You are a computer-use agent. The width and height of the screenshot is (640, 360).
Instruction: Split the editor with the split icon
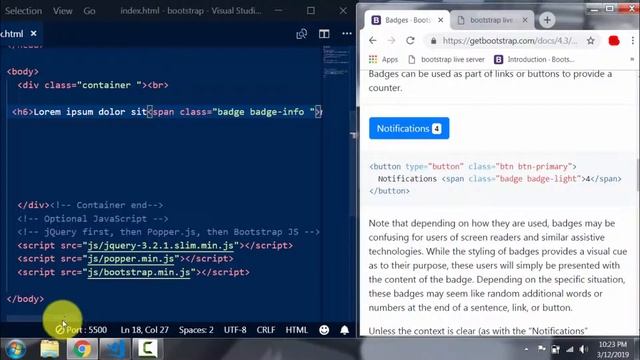pos(324,34)
